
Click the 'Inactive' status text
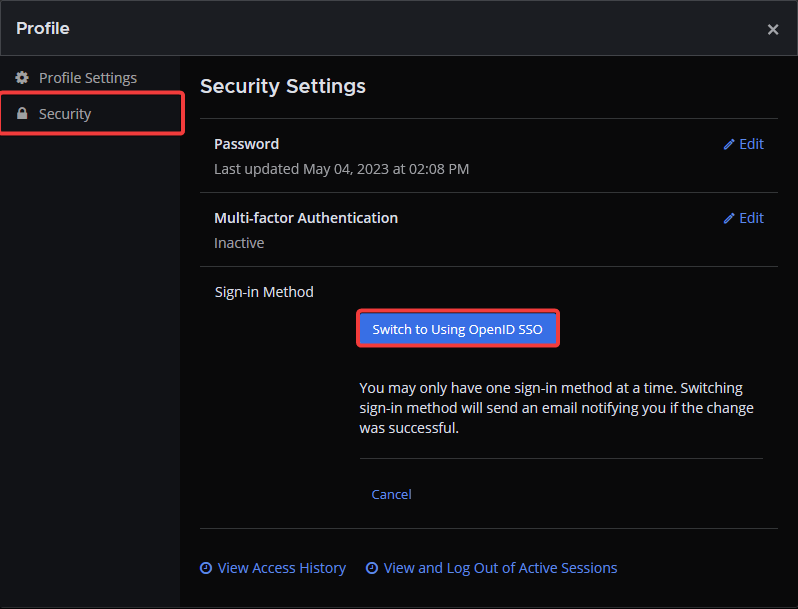239,243
